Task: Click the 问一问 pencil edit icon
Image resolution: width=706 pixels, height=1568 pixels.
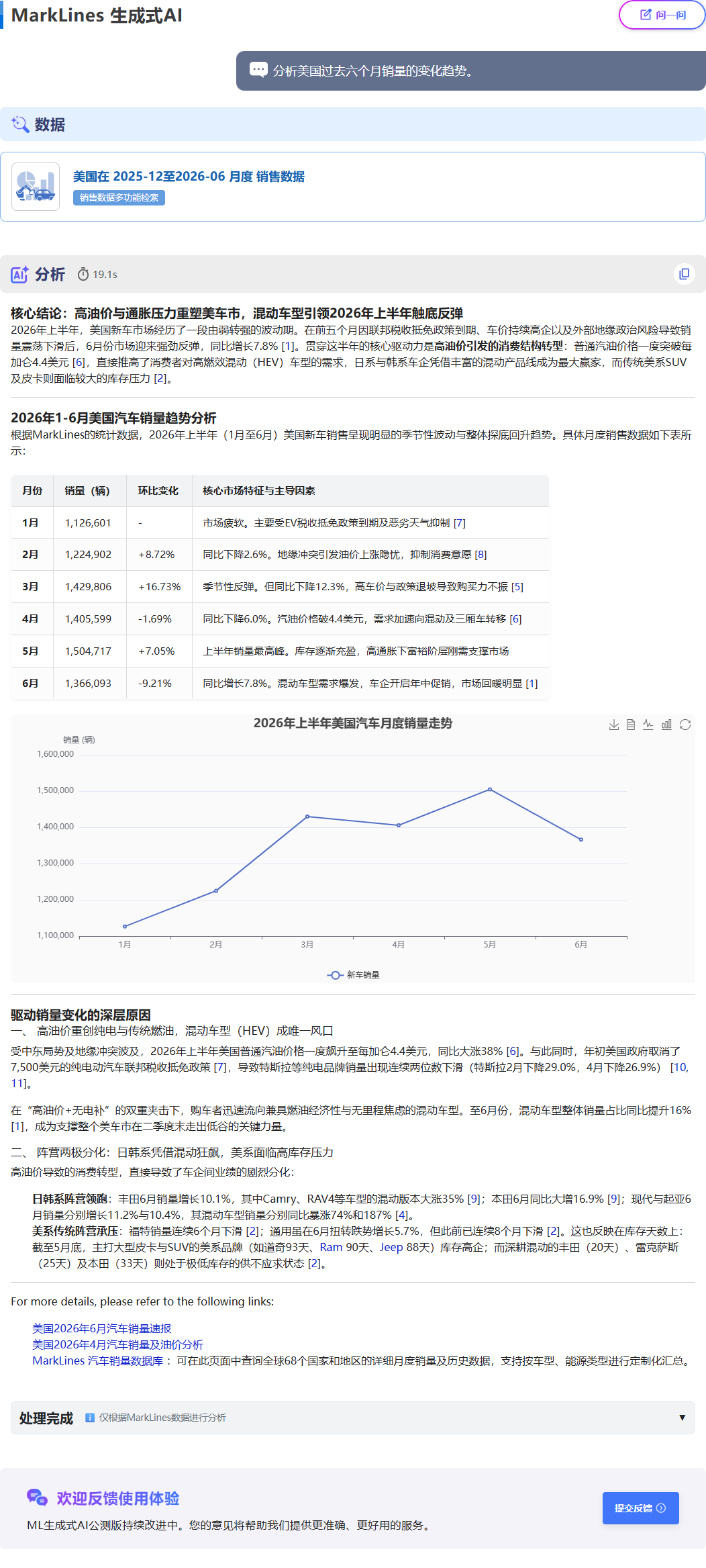Action: click(x=646, y=15)
